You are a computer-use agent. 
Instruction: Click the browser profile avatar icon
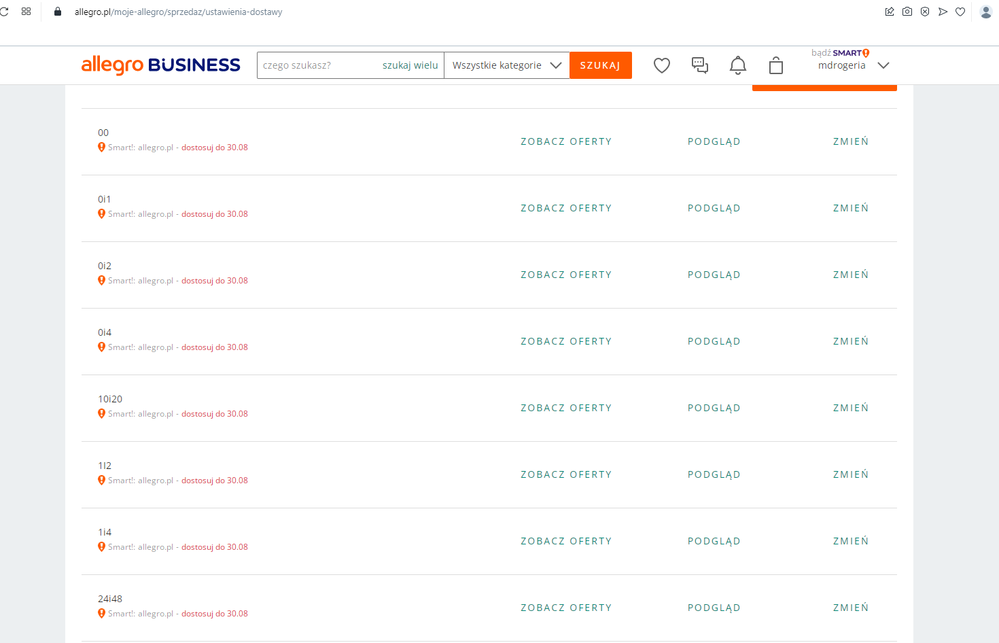986,11
